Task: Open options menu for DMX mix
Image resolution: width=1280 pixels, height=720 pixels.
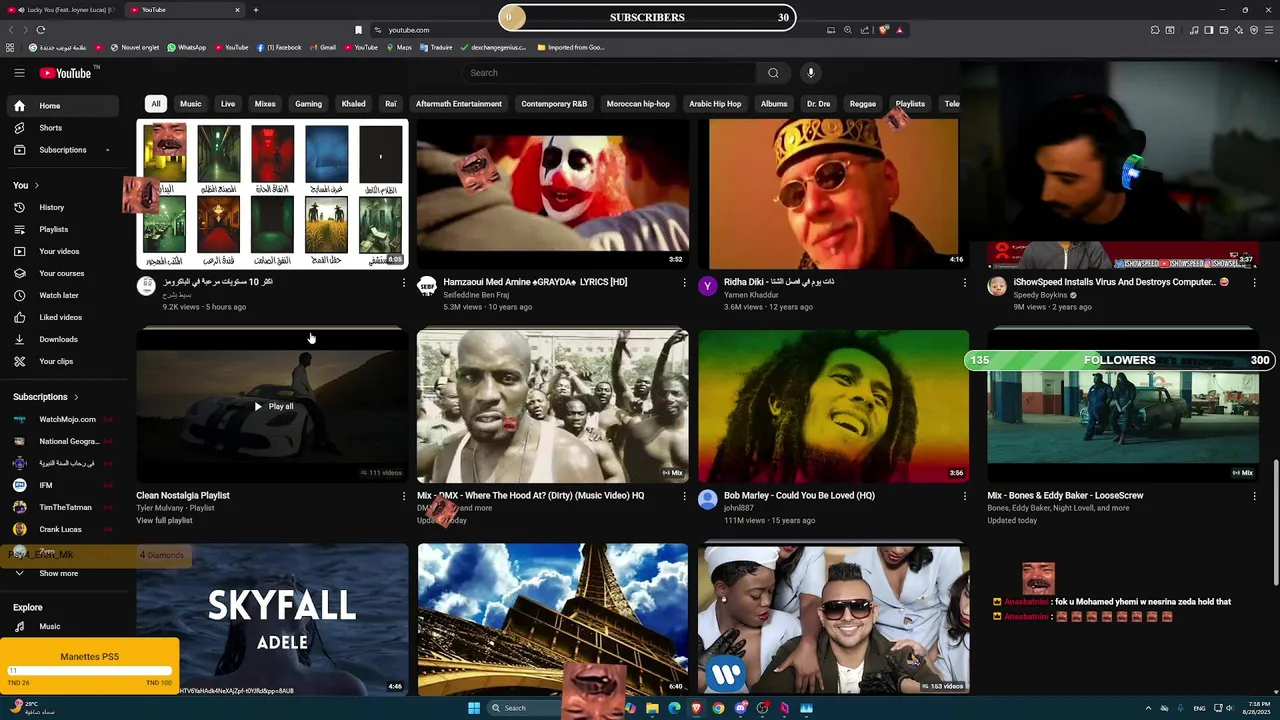Action: click(x=684, y=496)
